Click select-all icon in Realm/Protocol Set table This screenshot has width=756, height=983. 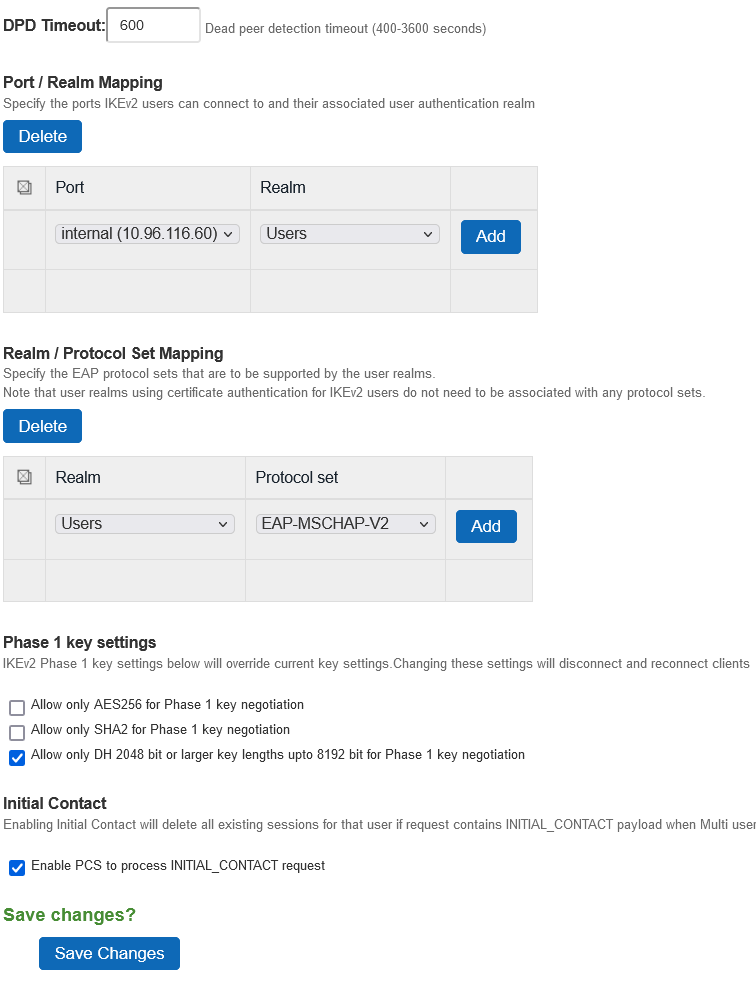tap(25, 477)
